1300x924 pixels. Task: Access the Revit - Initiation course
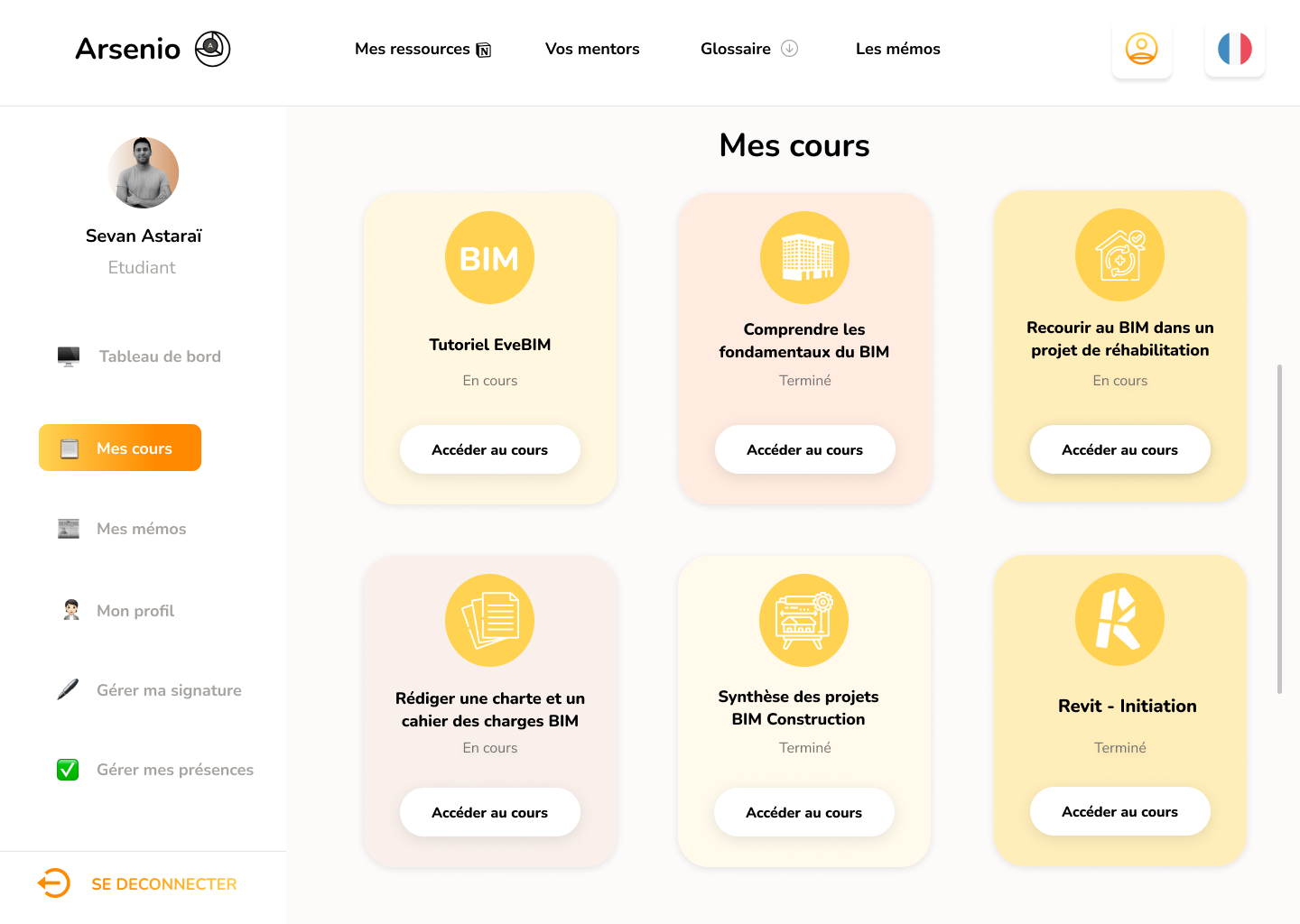(x=1120, y=811)
